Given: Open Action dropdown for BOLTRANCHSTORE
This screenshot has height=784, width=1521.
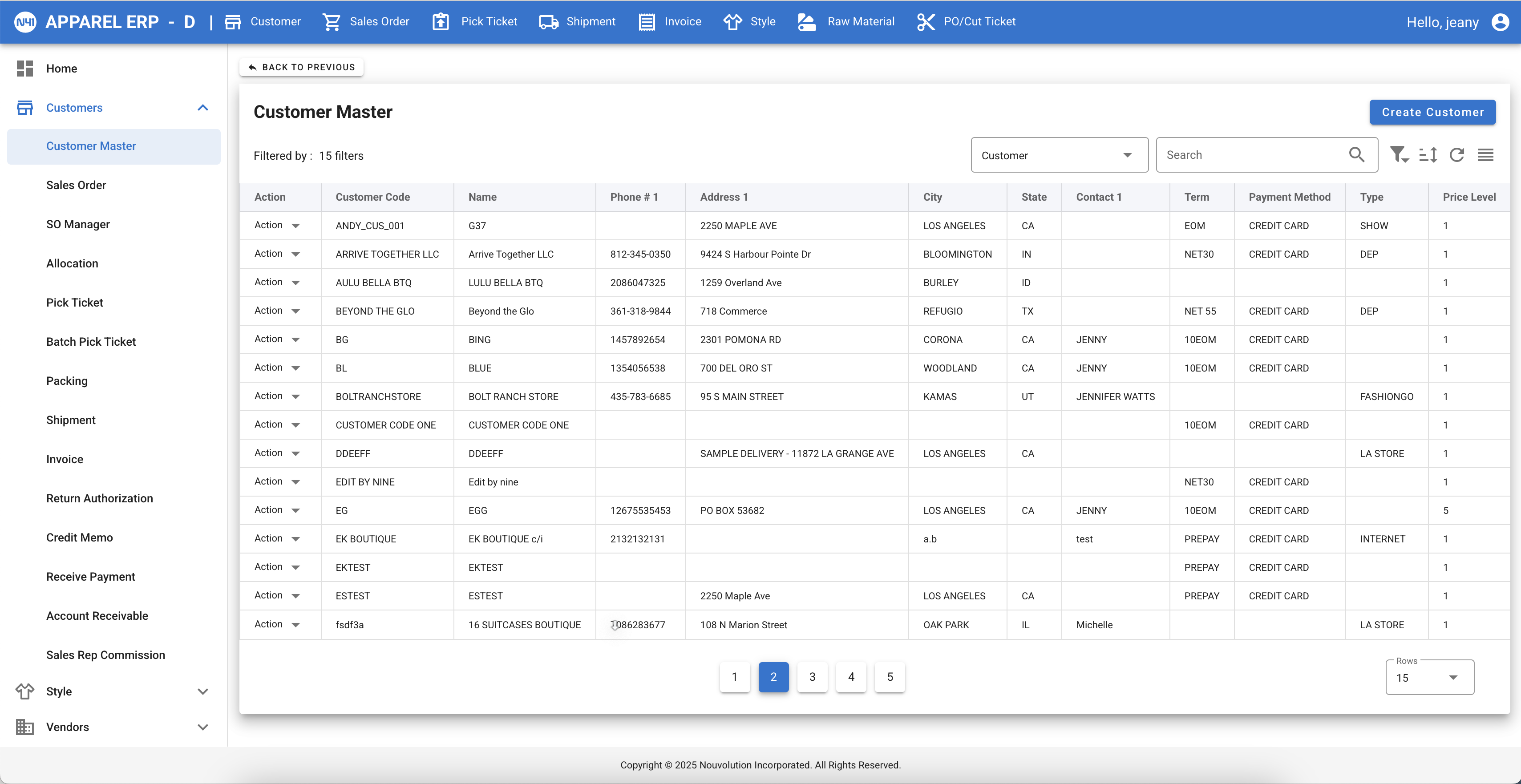Looking at the screenshot, I should tap(277, 396).
